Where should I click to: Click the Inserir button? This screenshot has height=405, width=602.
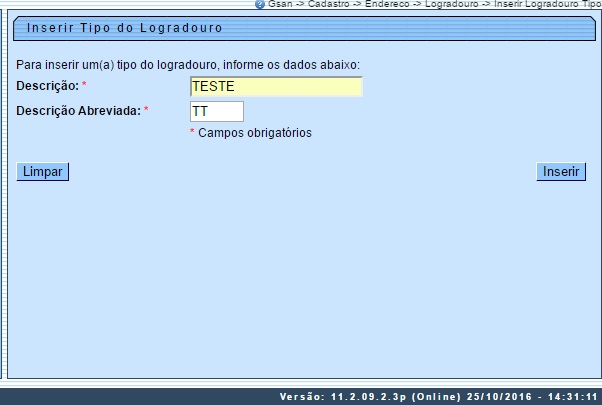[x=561, y=172]
